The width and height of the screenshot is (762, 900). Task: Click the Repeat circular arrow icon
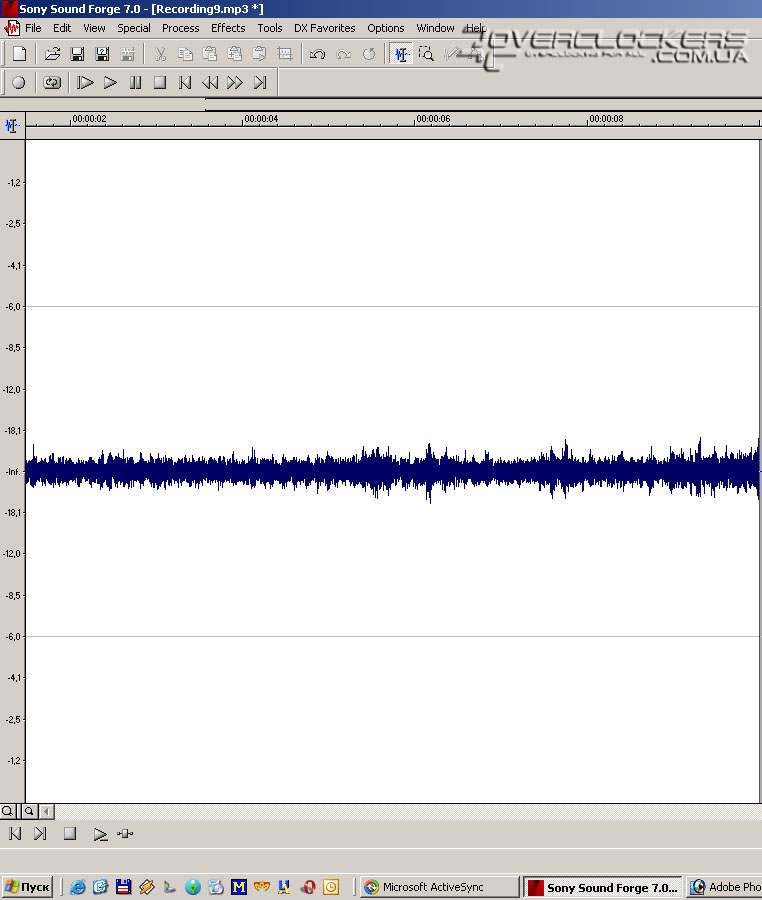[x=368, y=55]
